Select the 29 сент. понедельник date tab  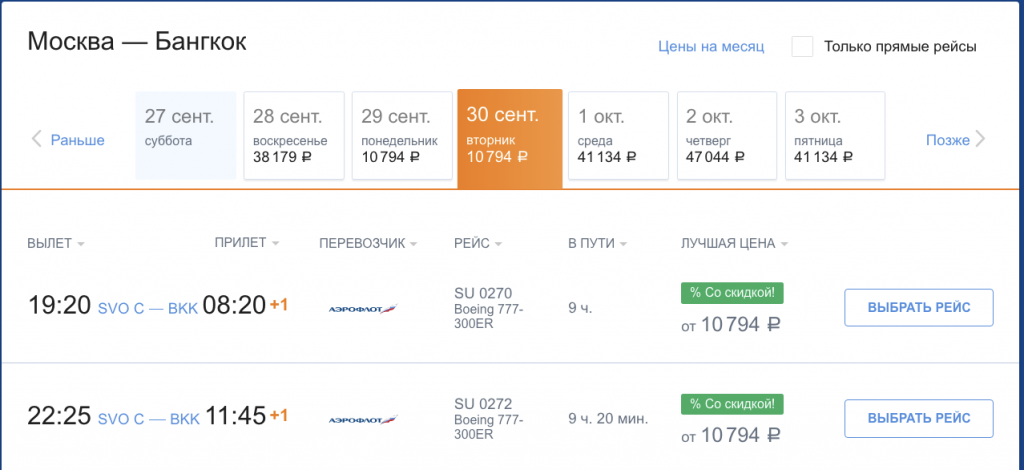point(402,135)
